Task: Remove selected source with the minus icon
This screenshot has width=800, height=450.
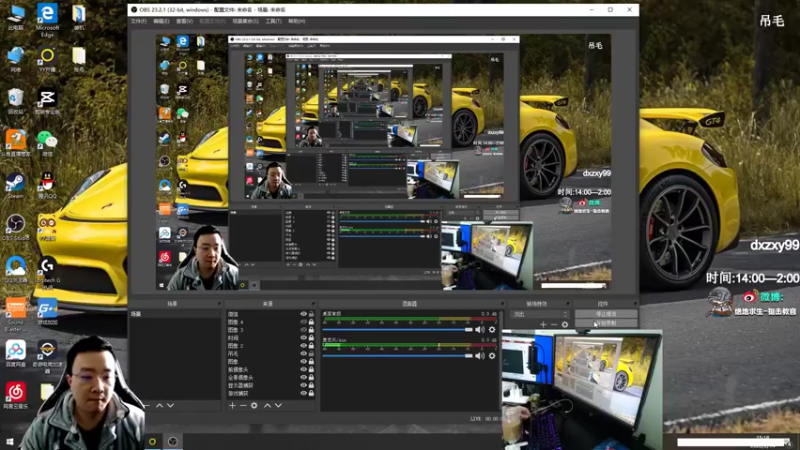Action: pyautogui.click(x=243, y=406)
